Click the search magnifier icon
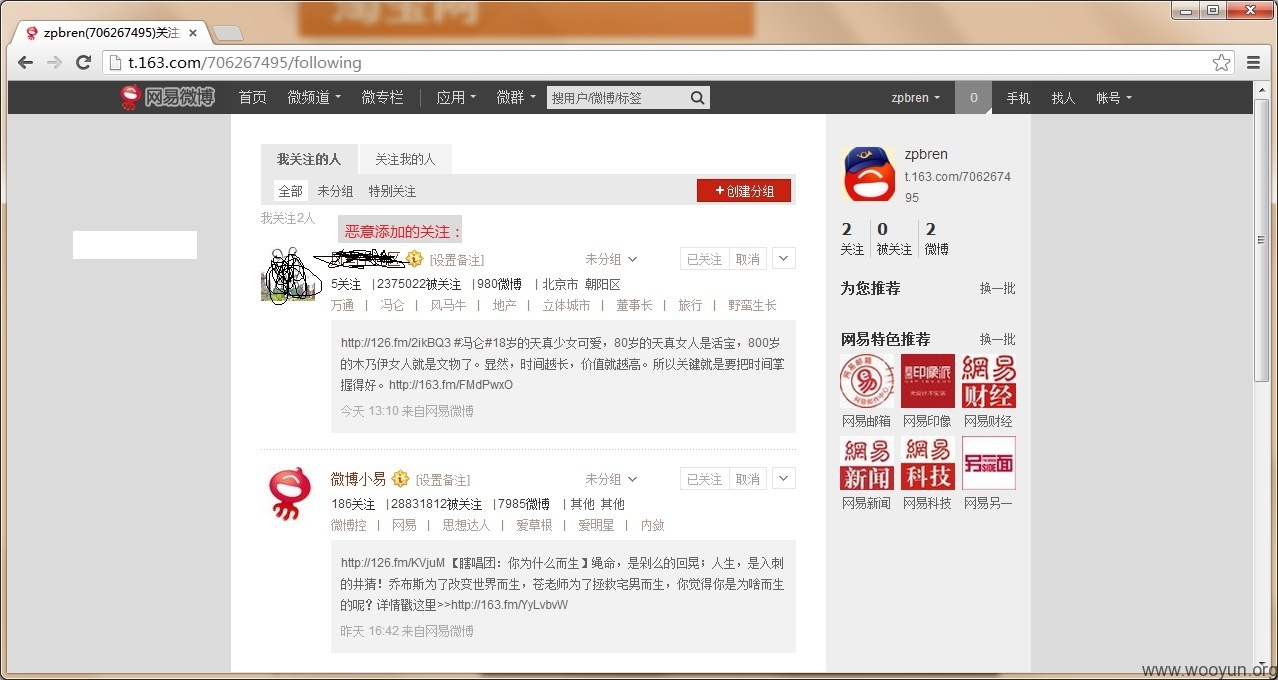Viewport: 1278px width, 680px height. (x=697, y=97)
